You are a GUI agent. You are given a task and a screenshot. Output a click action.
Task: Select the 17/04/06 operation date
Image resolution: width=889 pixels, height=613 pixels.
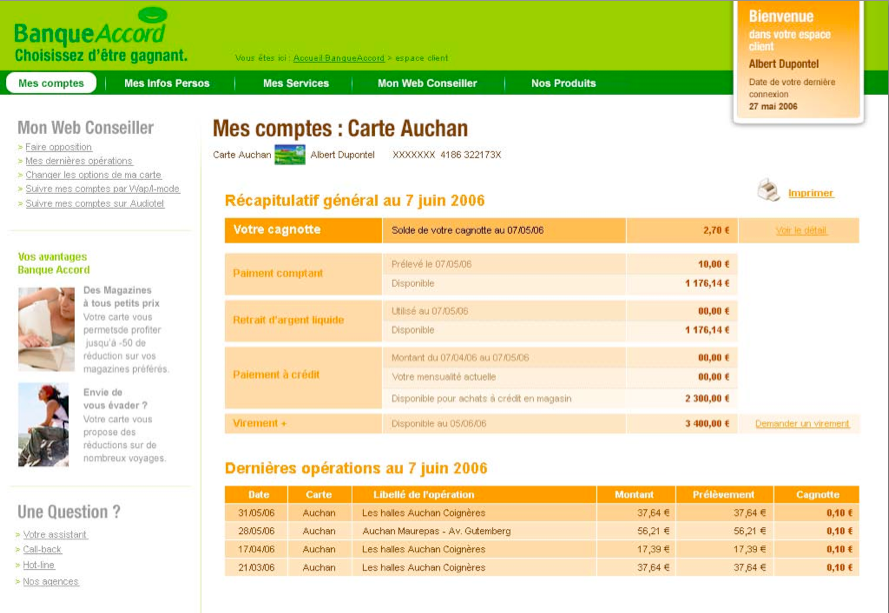pos(256,549)
